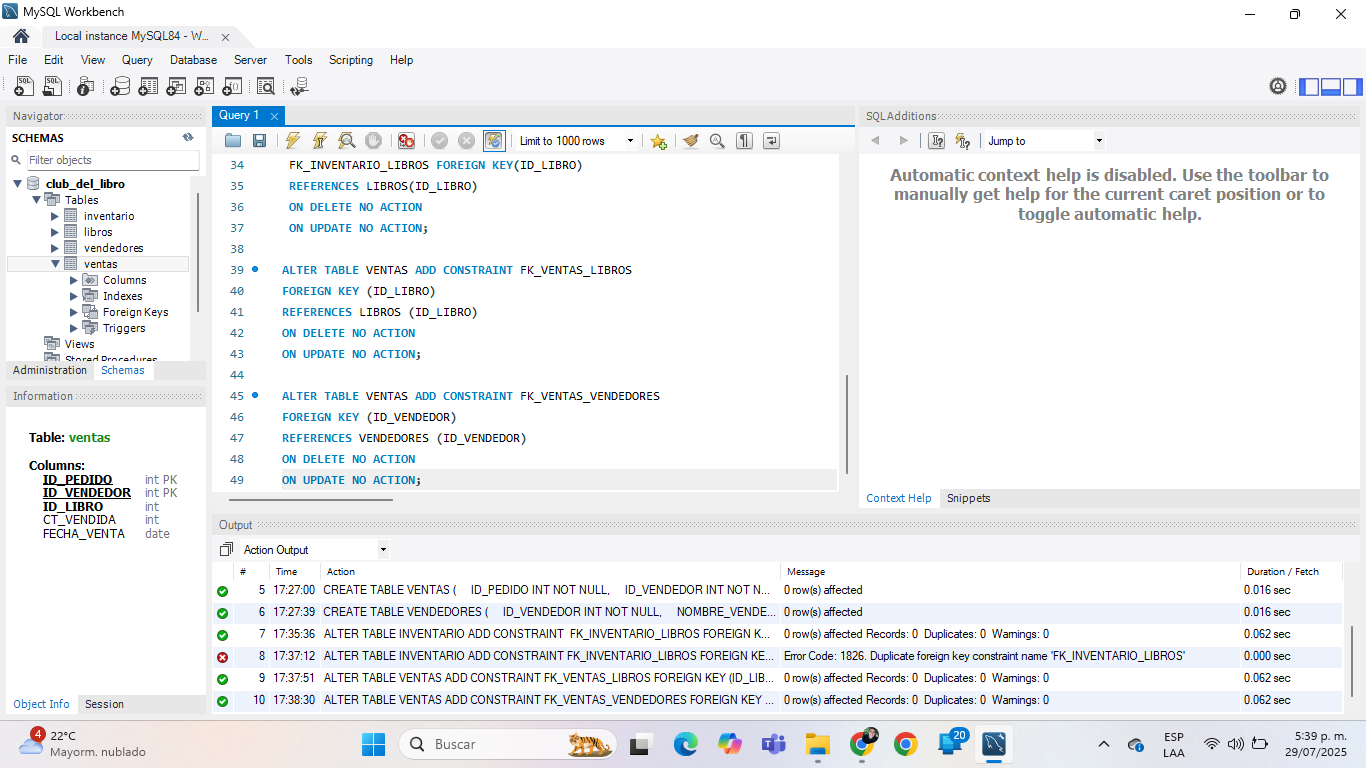This screenshot has height=768, width=1366.
Task: Toggle continue-on-error execution mode
Action: [406, 141]
